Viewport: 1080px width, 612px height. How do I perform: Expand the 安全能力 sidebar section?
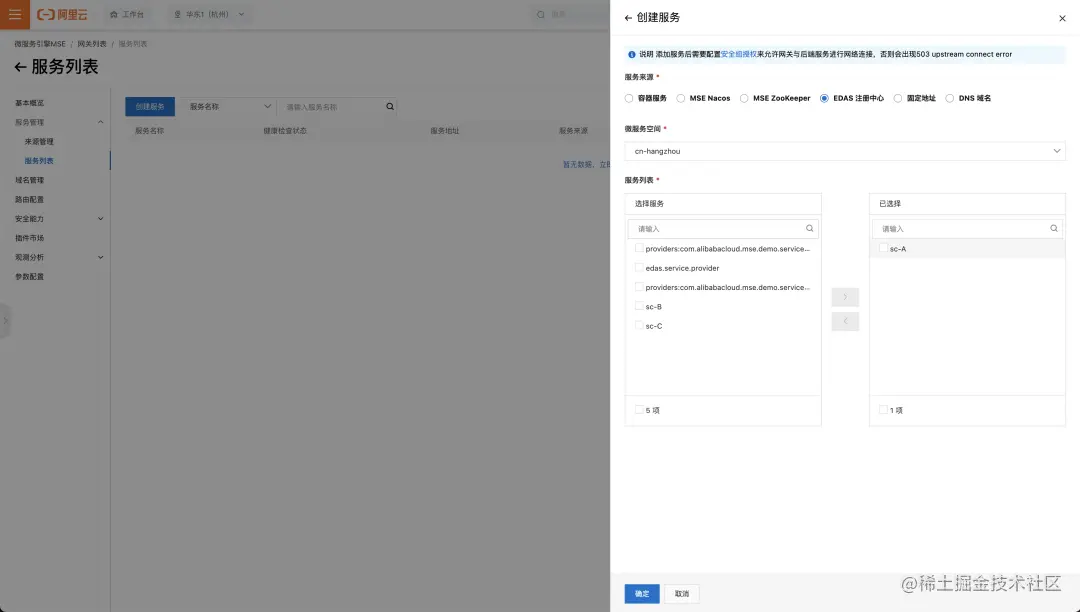coord(101,218)
